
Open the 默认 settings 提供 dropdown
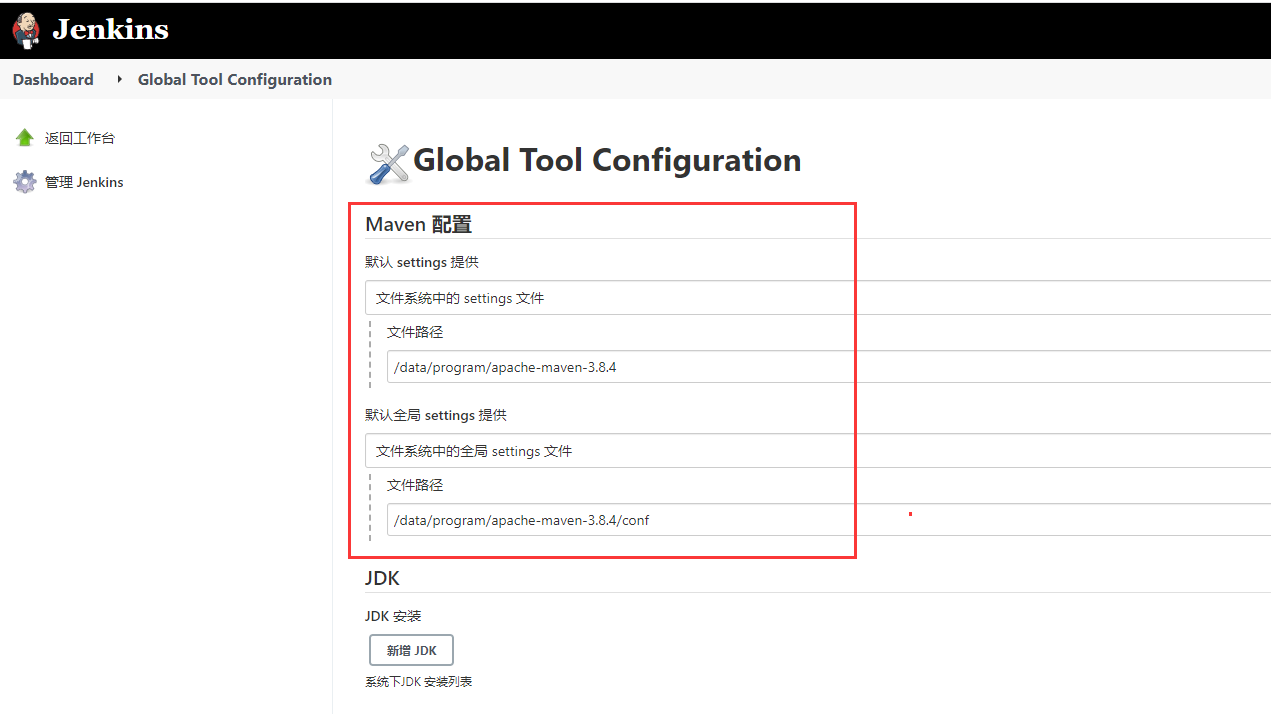[816, 298]
